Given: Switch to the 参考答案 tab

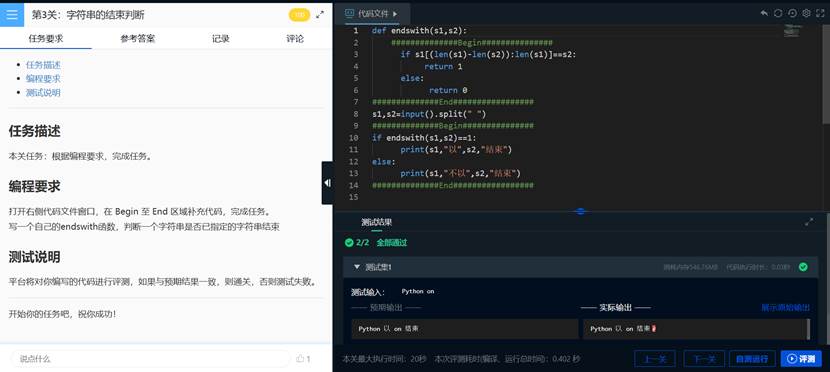Looking at the screenshot, I should pos(138,39).
